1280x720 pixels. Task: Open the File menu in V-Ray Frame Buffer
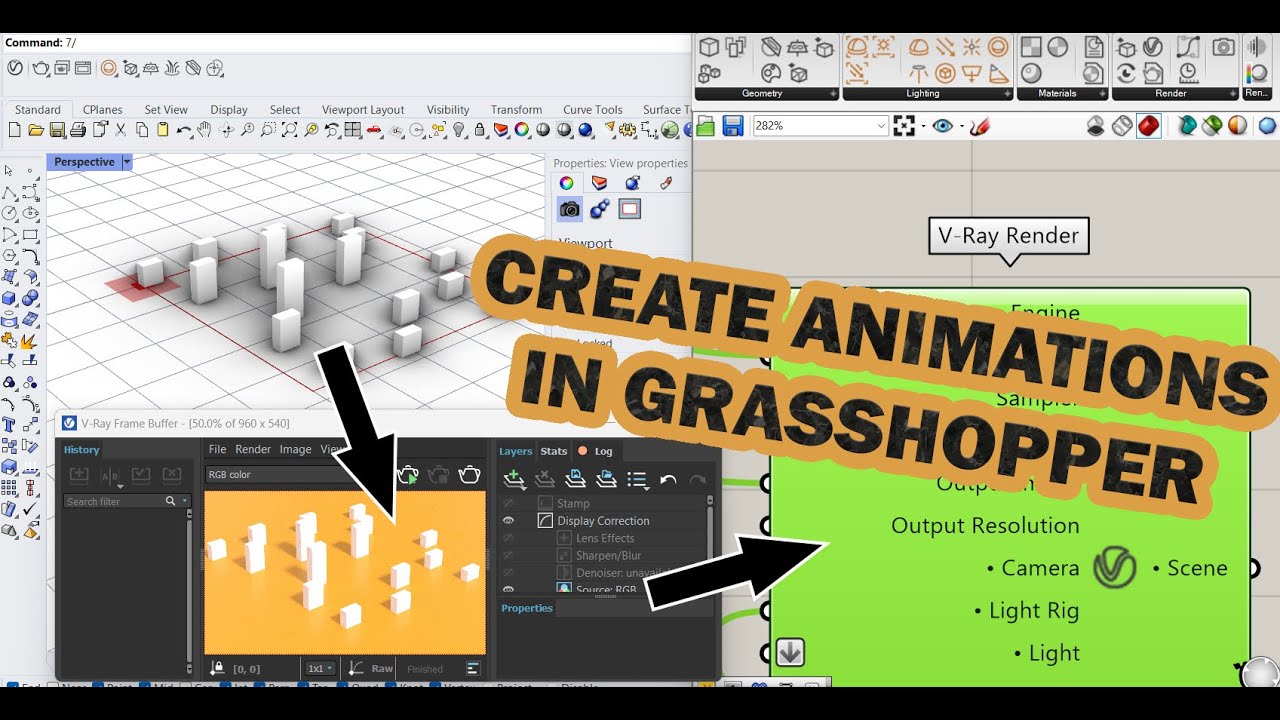click(217, 449)
